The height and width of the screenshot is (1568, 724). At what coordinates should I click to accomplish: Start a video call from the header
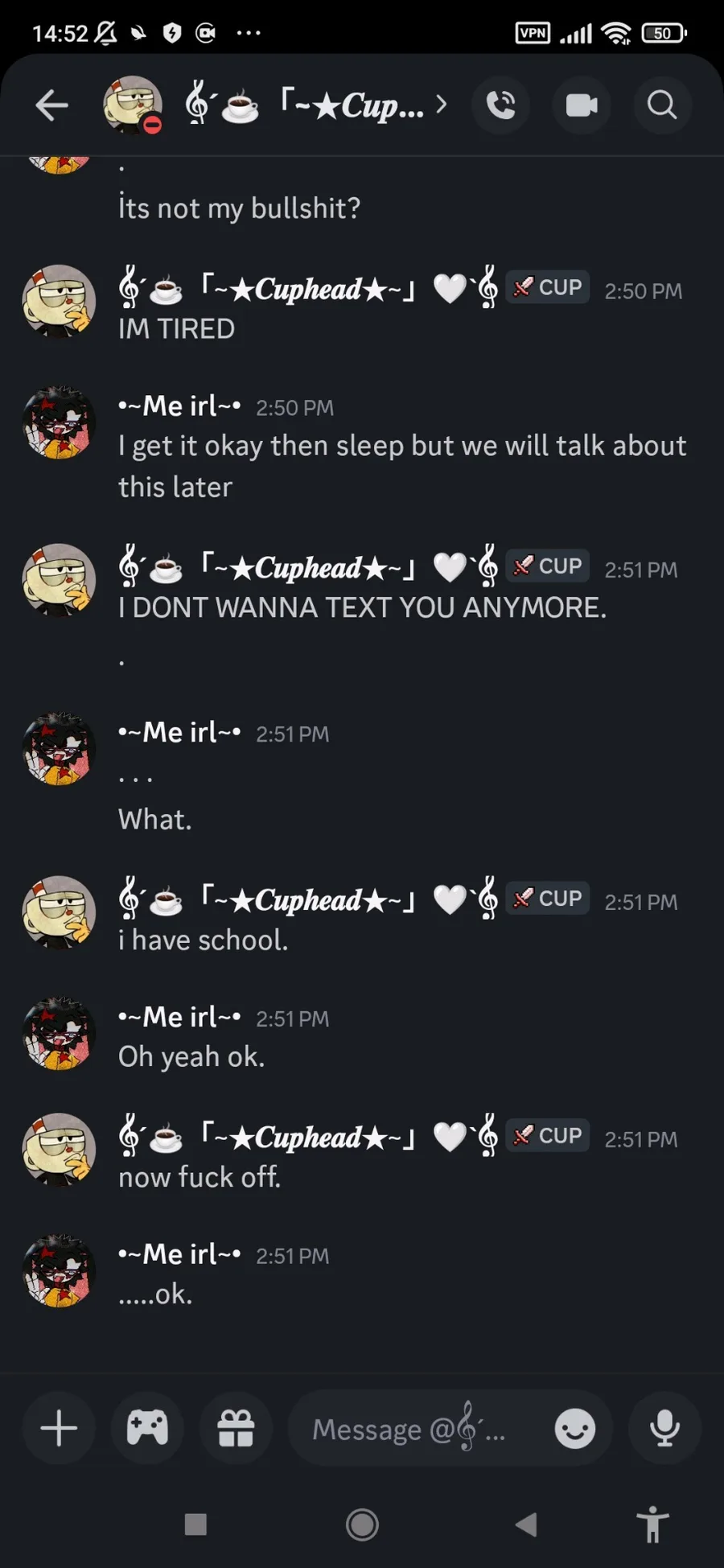pos(582,105)
